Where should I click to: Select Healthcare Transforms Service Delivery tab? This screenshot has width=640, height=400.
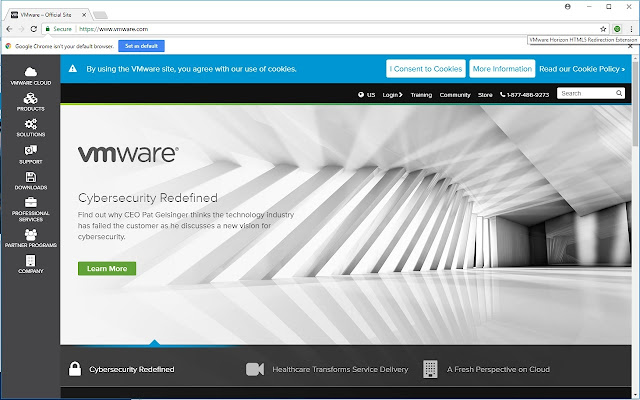click(327, 369)
